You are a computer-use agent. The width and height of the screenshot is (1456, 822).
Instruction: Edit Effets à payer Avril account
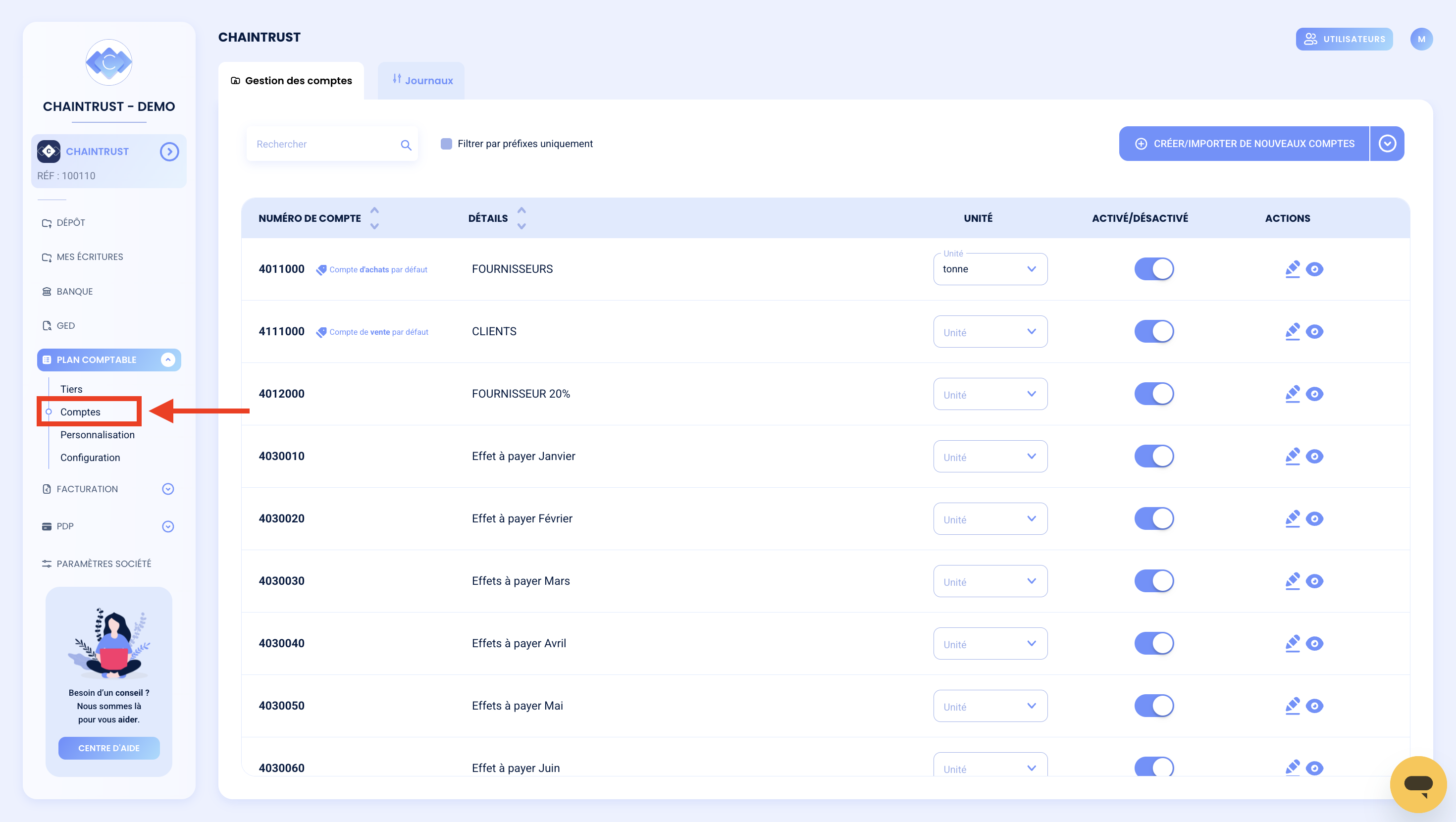(x=1293, y=643)
